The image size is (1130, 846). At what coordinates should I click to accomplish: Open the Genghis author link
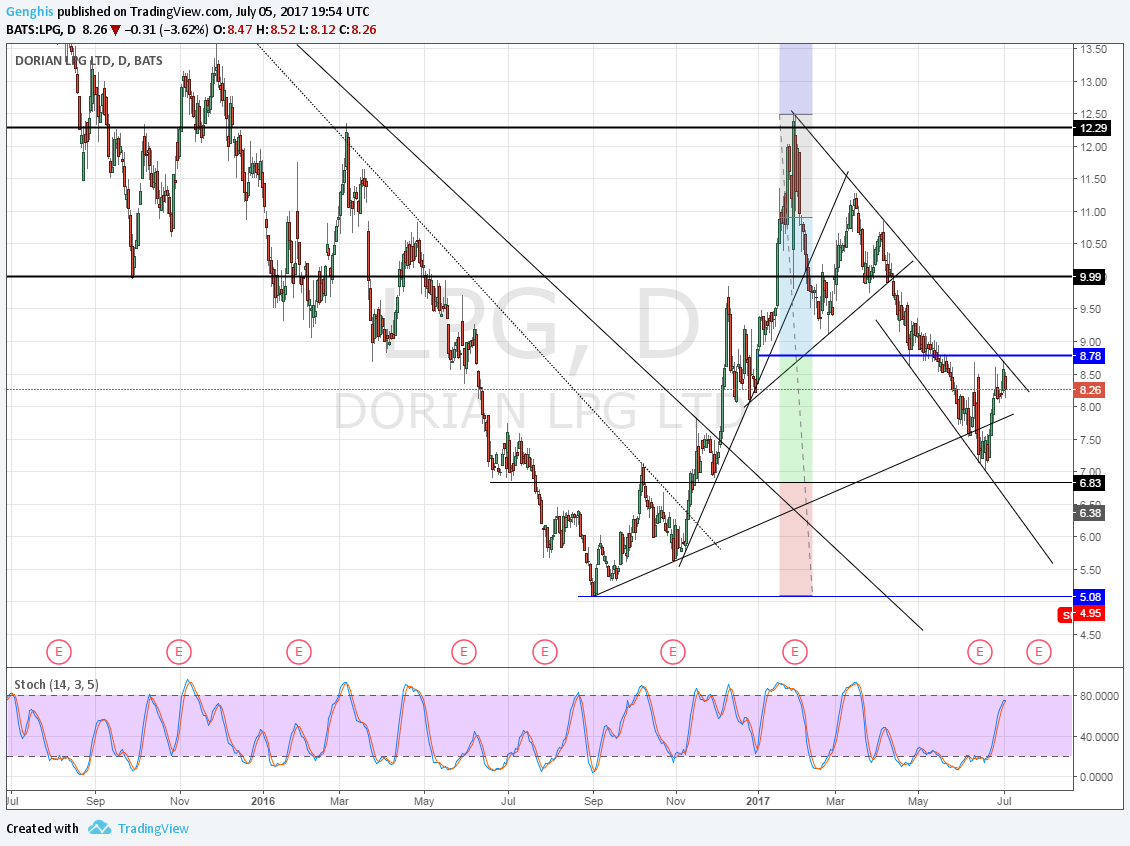(x=30, y=12)
